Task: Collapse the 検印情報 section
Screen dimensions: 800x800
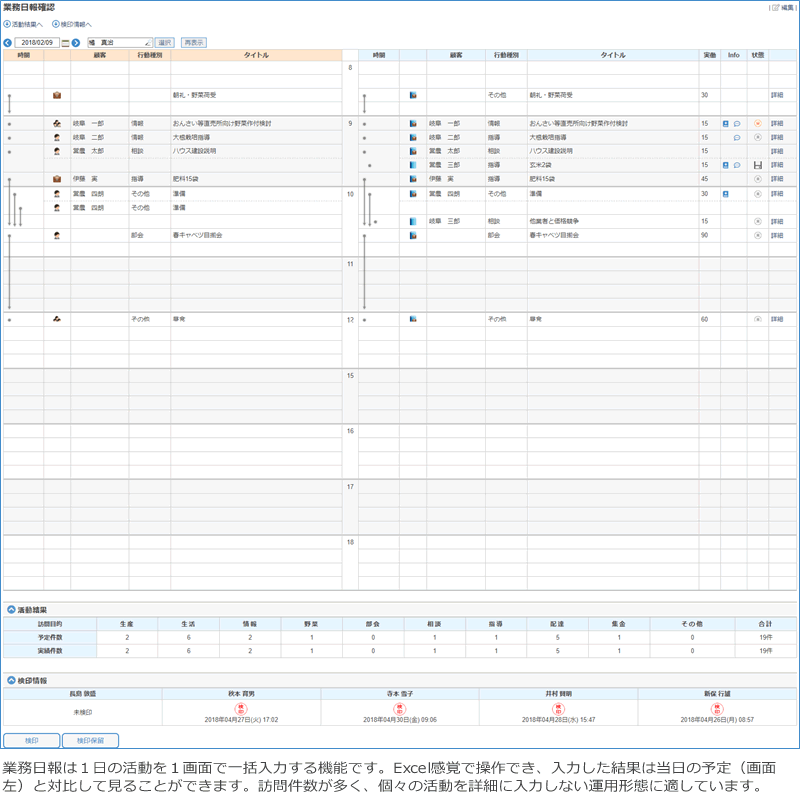Action: tap(11, 680)
